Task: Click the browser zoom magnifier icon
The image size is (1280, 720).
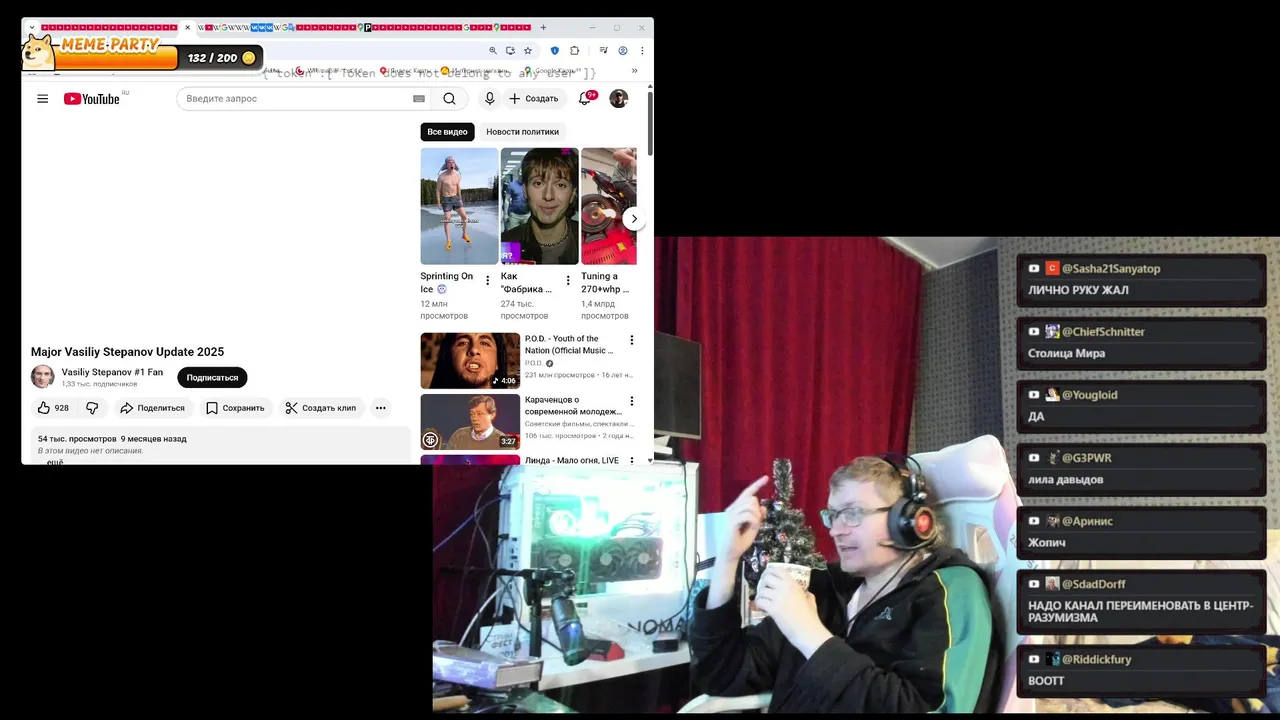Action: (492, 50)
